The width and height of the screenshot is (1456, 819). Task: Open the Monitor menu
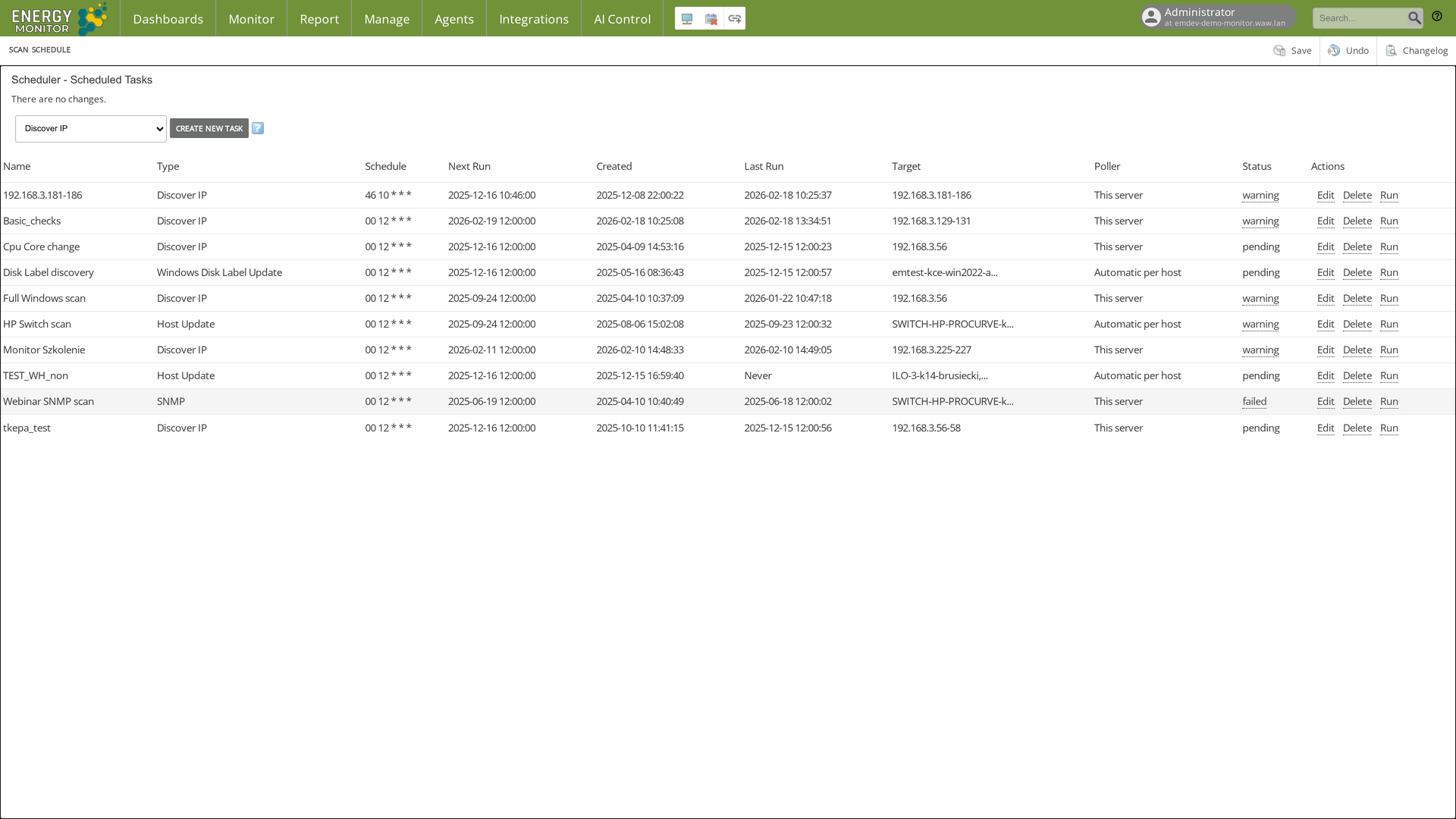click(251, 19)
